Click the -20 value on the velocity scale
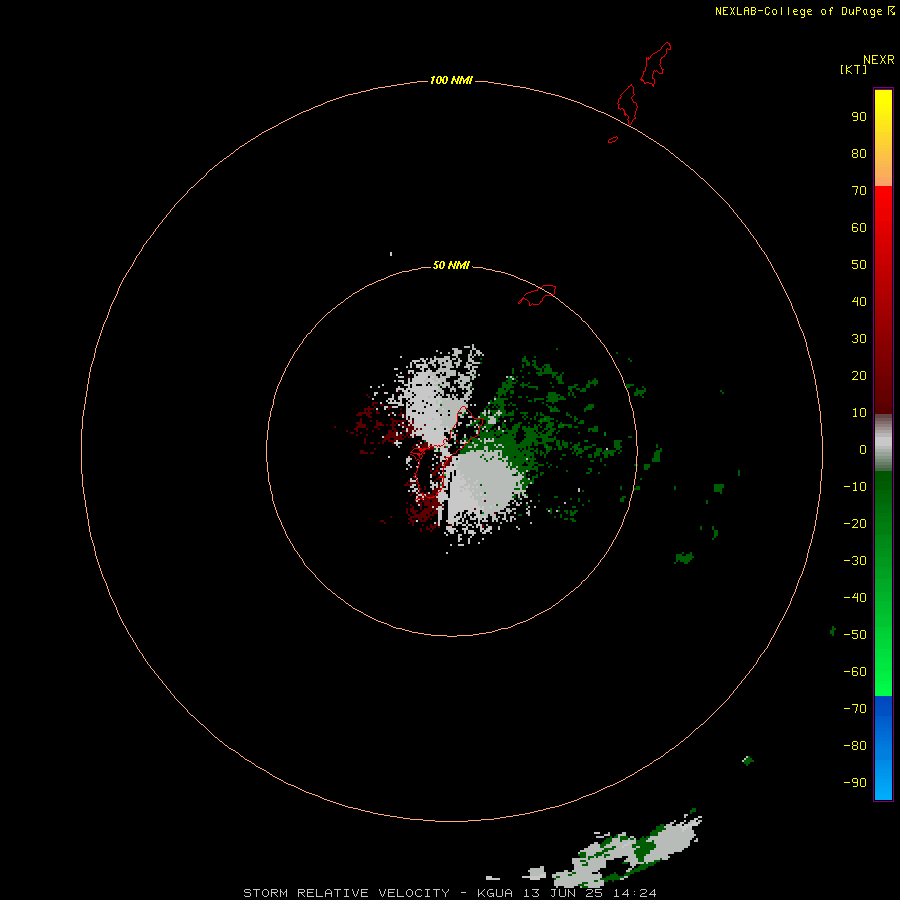Viewport: 900px width, 900px height. [x=855, y=524]
